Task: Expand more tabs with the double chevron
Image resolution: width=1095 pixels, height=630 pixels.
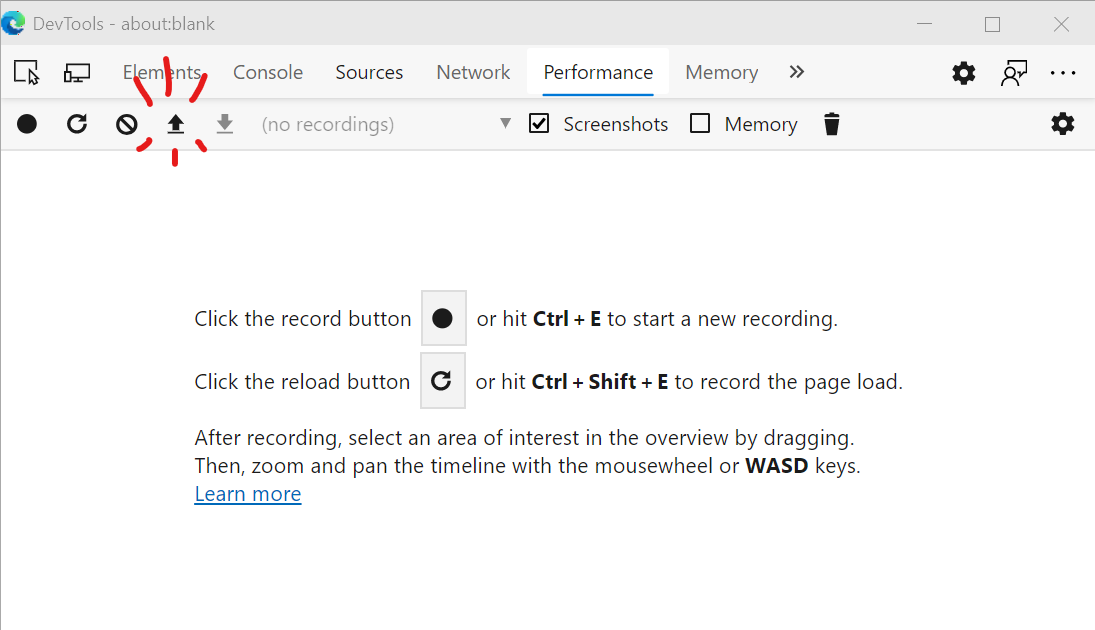Action: (796, 72)
